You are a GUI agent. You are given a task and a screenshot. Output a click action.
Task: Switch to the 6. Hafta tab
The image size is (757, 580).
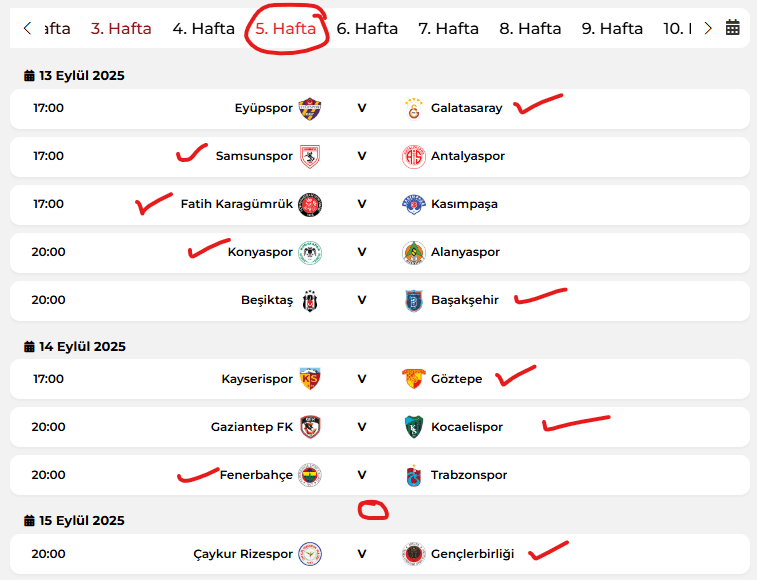click(x=367, y=28)
